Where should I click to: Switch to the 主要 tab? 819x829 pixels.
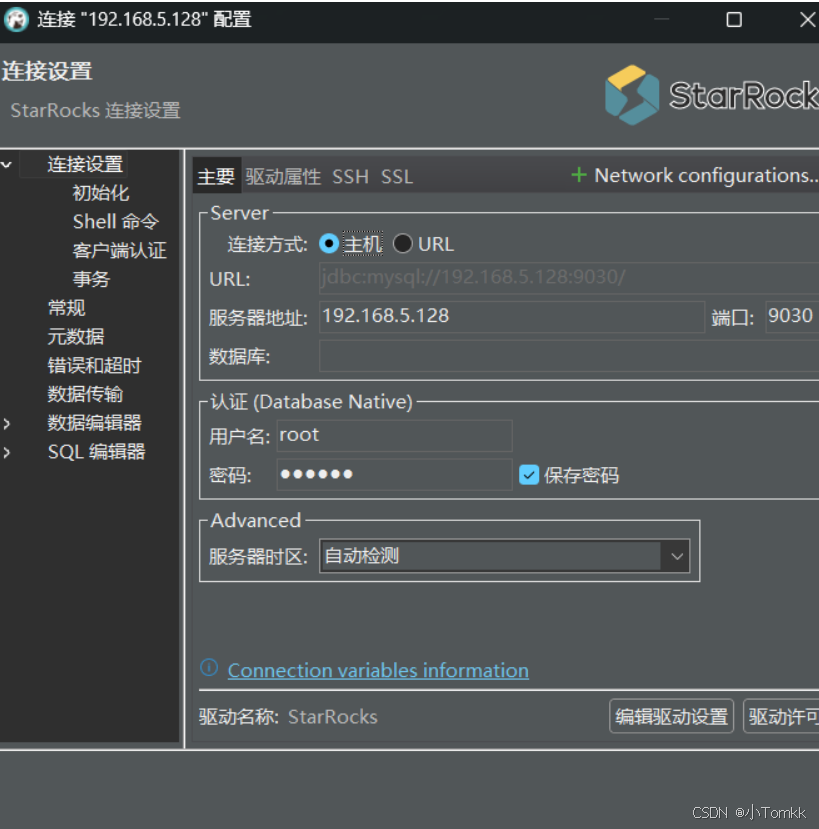pyautogui.click(x=216, y=176)
